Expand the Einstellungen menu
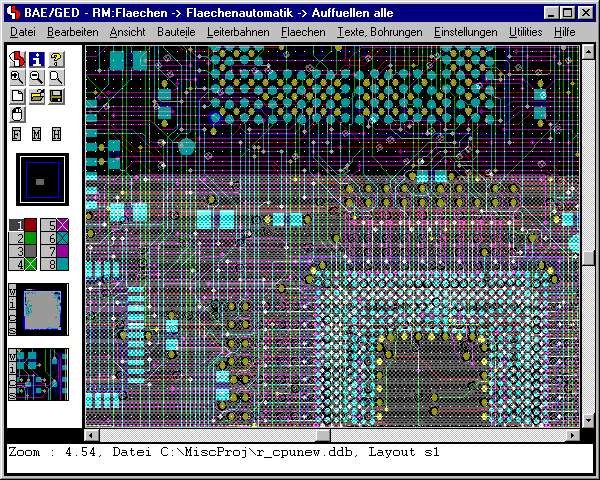Image resolution: width=600 pixels, height=480 pixels. click(x=466, y=32)
